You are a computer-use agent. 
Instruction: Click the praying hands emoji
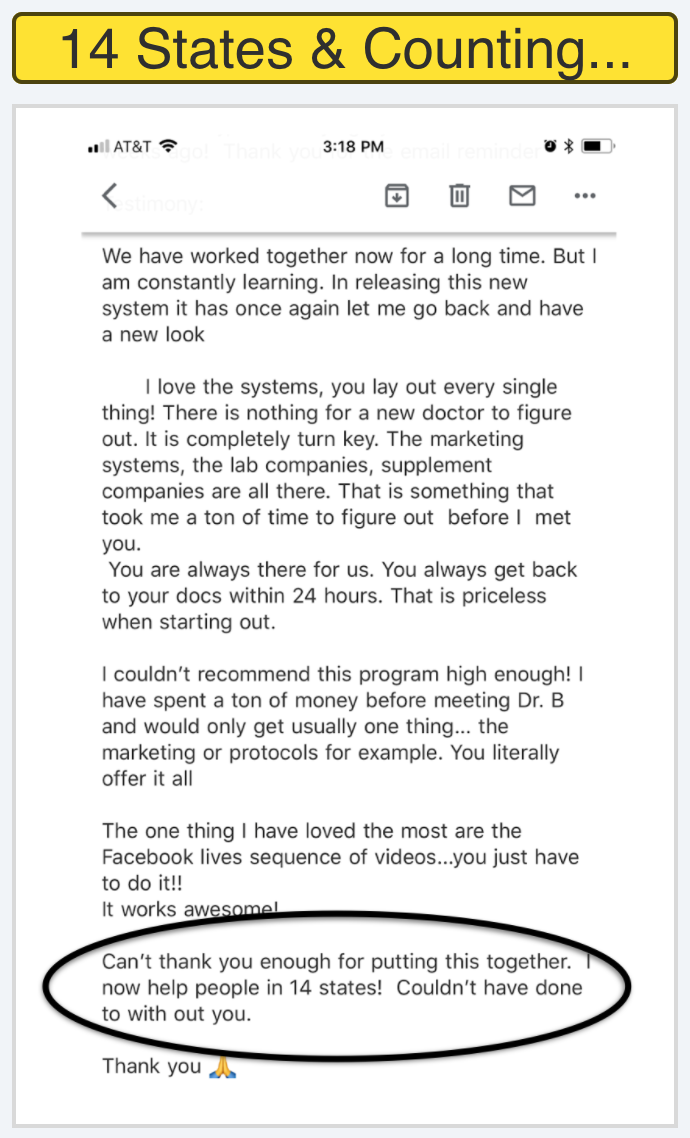(223, 1066)
